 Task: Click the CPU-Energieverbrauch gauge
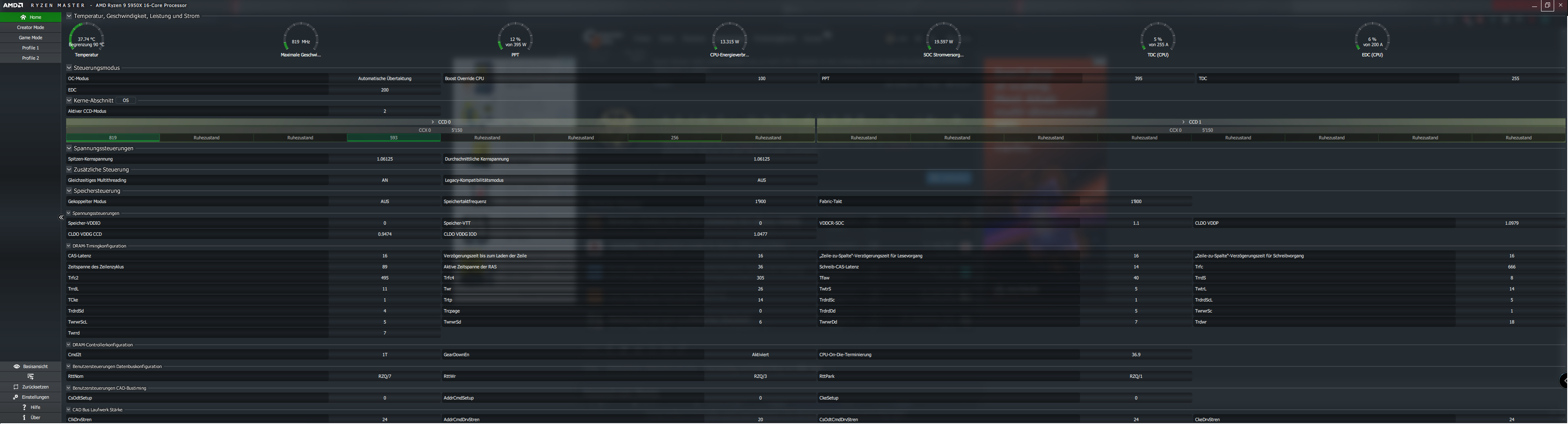729,40
